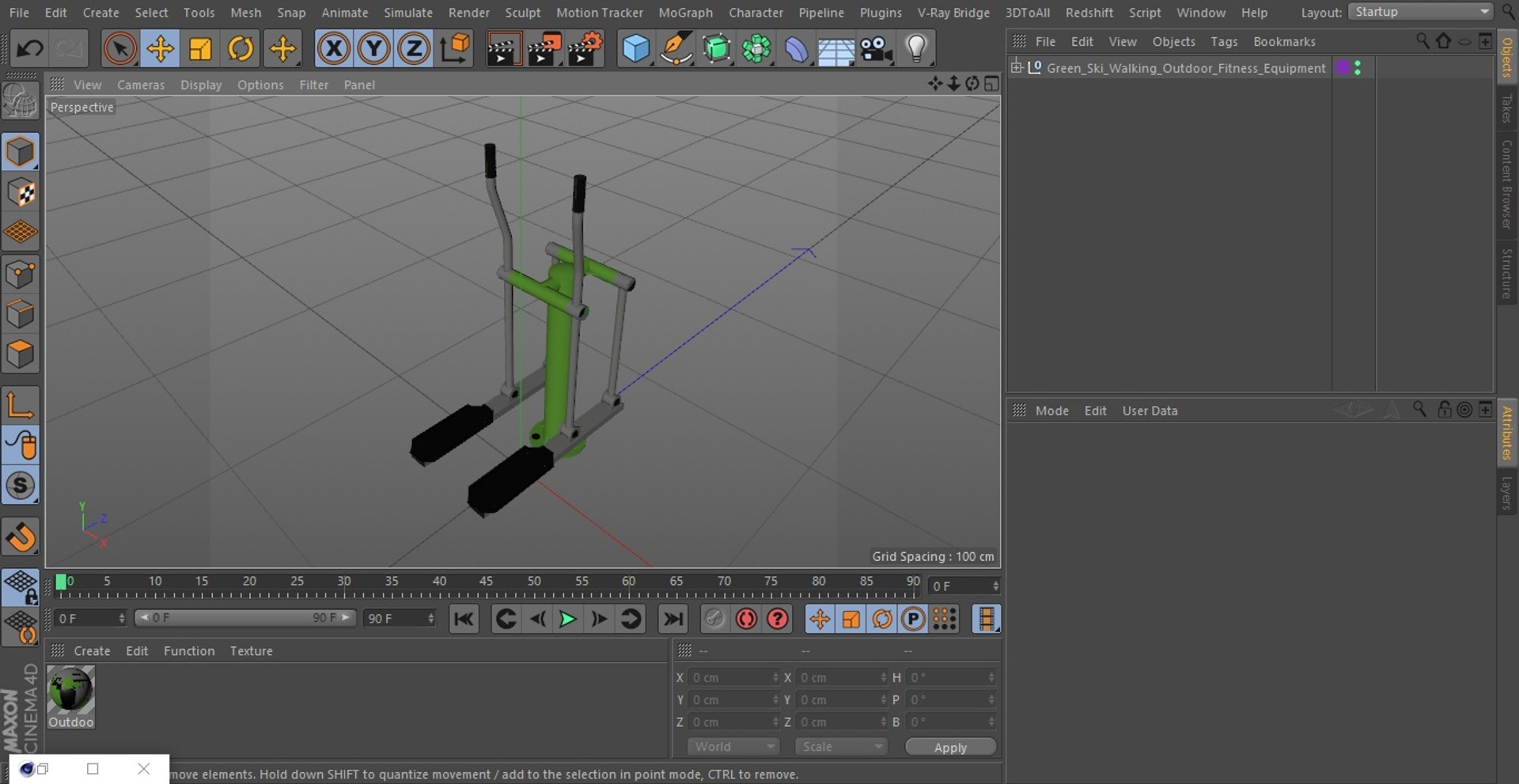Toggle autokeying button
Image resolution: width=1519 pixels, height=784 pixels.
(x=746, y=619)
